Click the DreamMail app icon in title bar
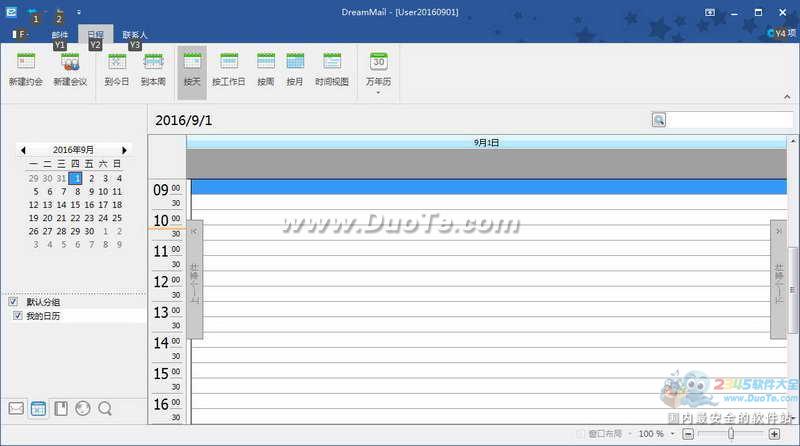The width and height of the screenshot is (800, 446). pyautogui.click(x=11, y=12)
